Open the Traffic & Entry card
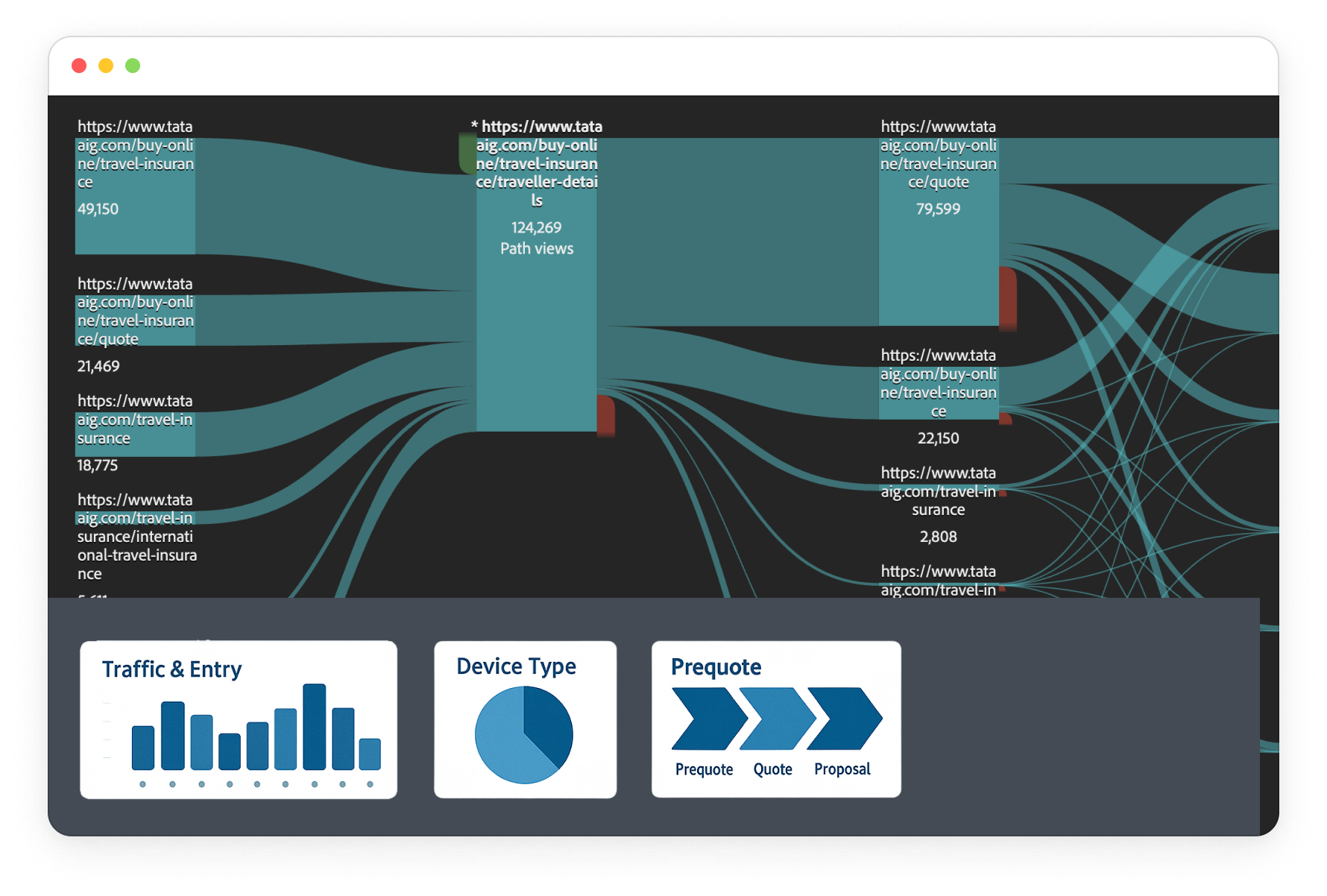The width and height of the screenshot is (1327, 896). [x=239, y=720]
